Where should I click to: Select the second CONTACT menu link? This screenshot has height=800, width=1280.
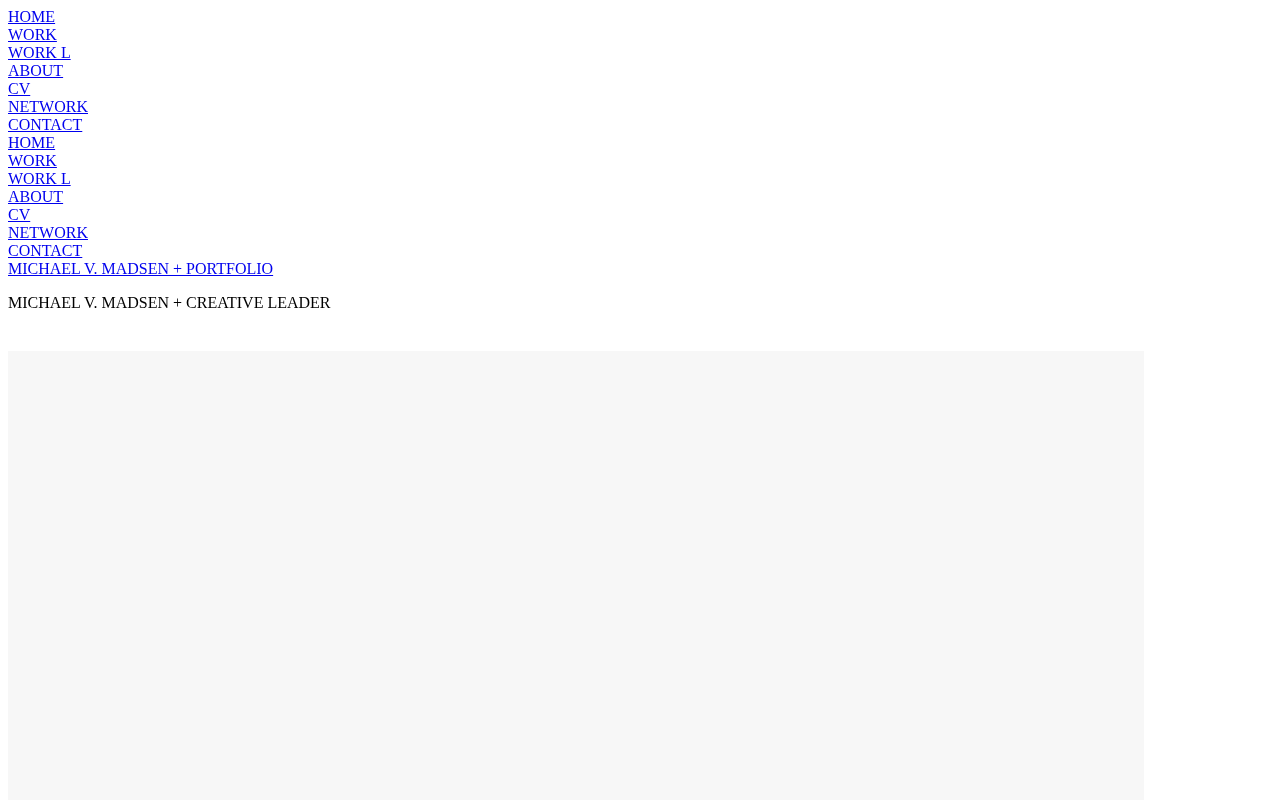pyautogui.click(x=45, y=251)
